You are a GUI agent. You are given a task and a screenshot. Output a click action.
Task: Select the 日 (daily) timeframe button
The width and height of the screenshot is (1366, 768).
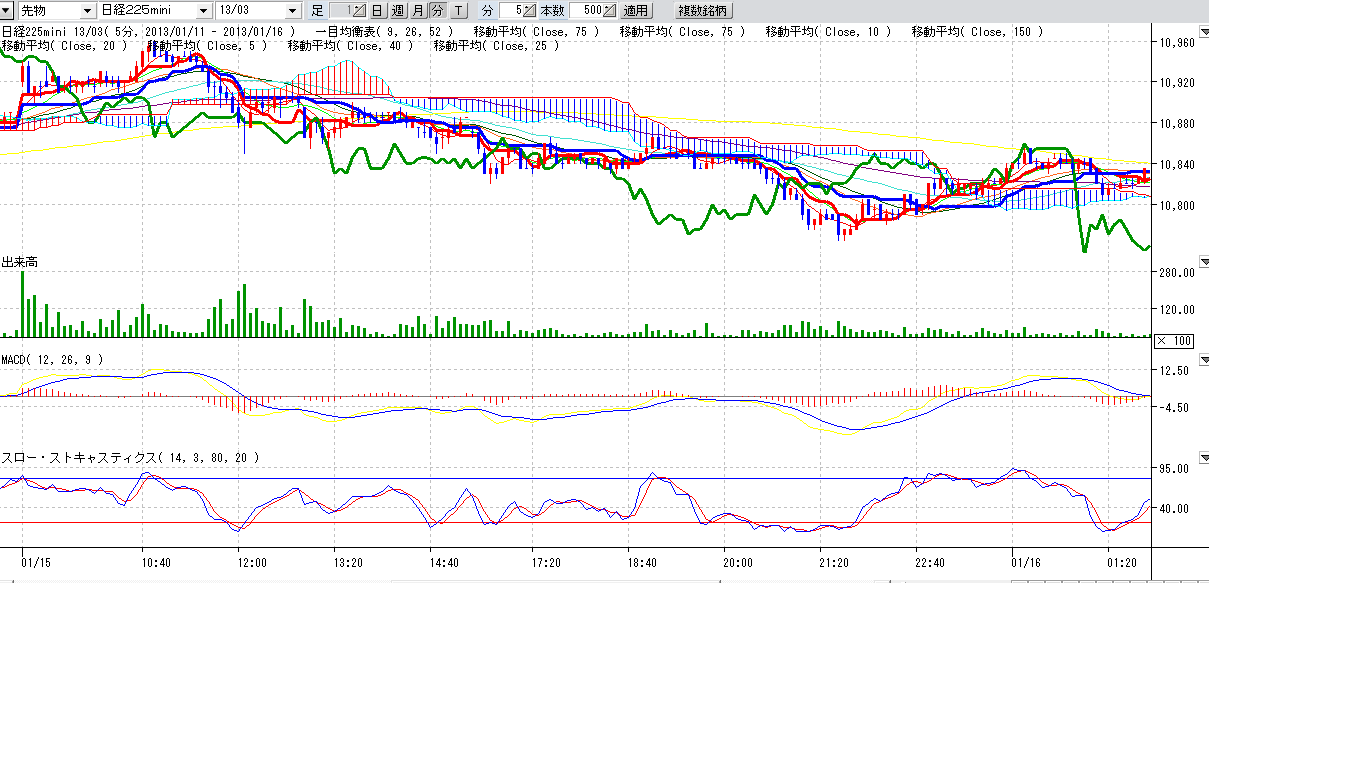pyautogui.click(x=377, y=11)
